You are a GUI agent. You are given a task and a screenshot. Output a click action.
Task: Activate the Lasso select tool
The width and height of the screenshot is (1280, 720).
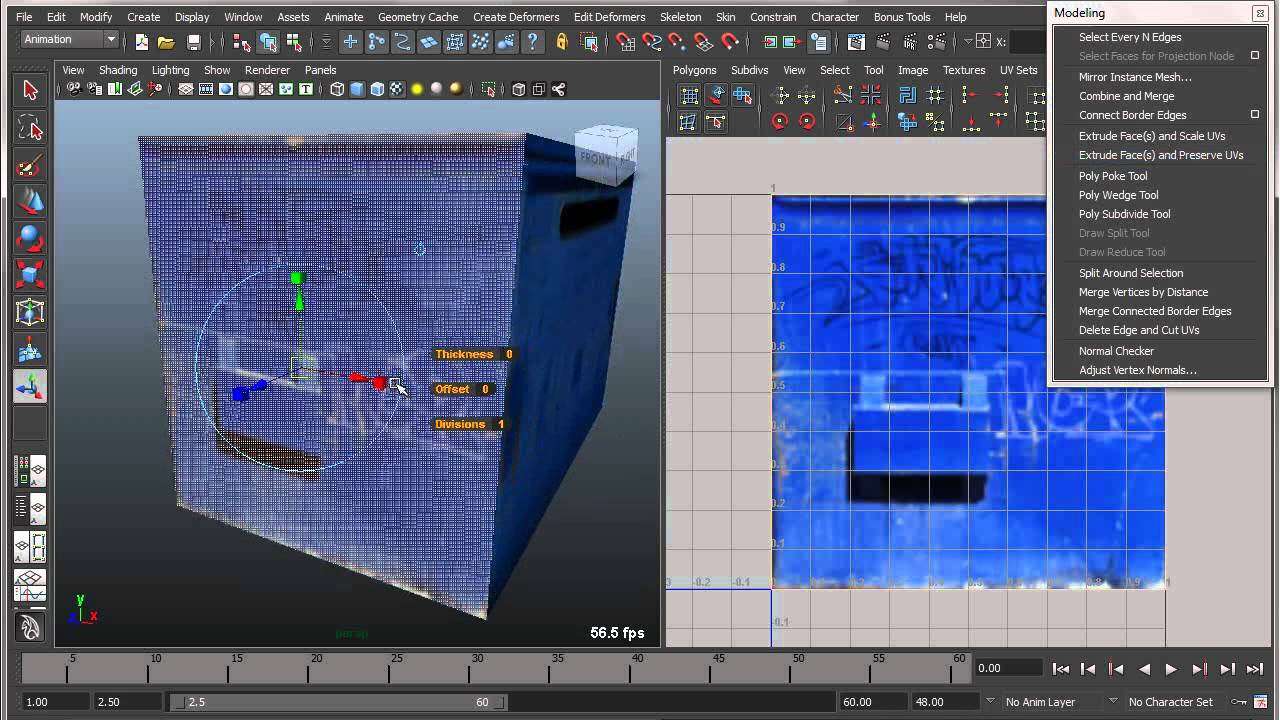click(x=30, y=128)
